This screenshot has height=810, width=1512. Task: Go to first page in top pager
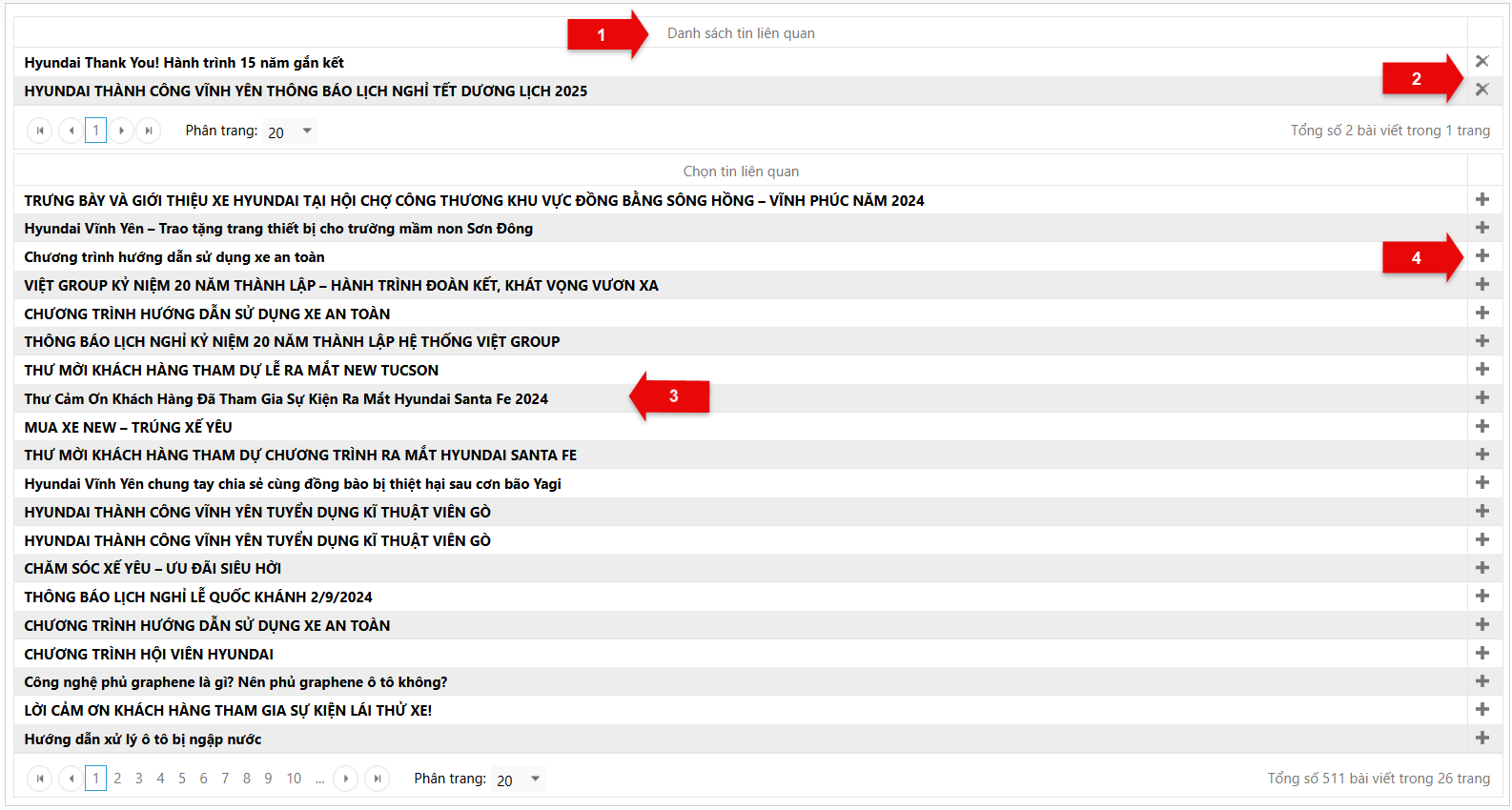40,131
